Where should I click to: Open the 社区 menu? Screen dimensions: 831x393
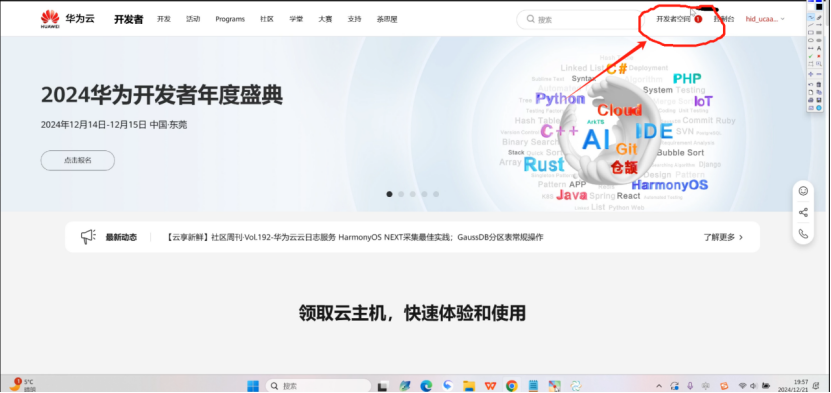click(x=267, y=19)
